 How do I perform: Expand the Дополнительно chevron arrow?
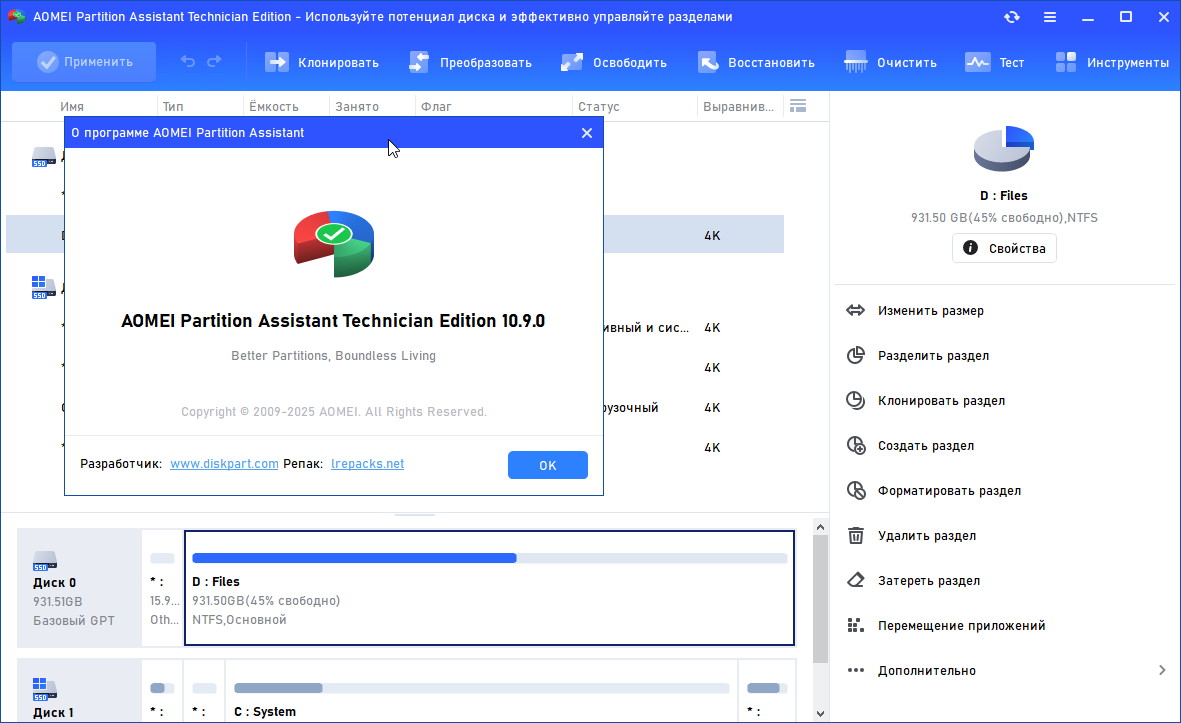pyautogui.click(x=1162, y=670)
